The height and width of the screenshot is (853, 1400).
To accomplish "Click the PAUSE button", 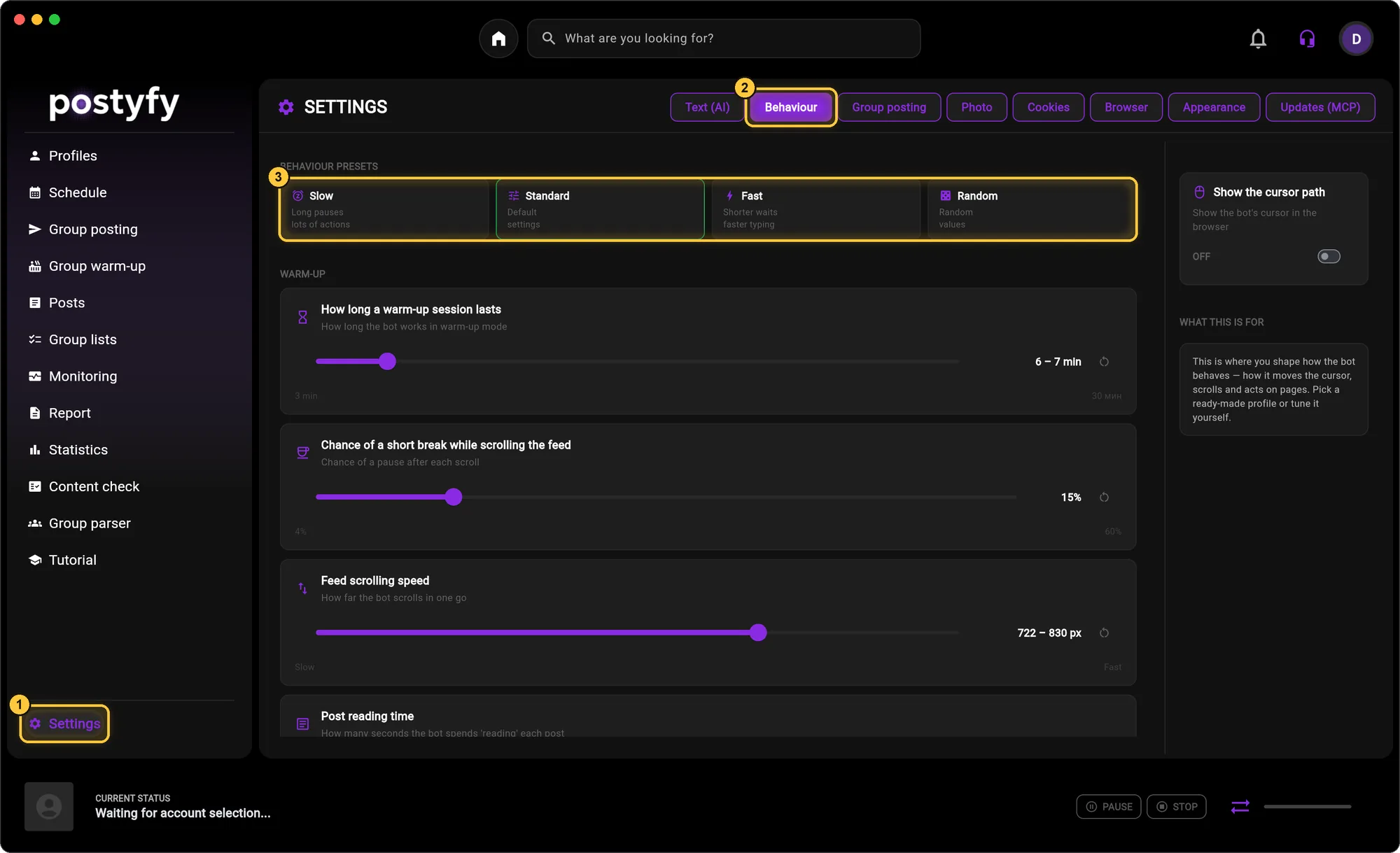I will pyautogui.click(x=1109, y=807).
